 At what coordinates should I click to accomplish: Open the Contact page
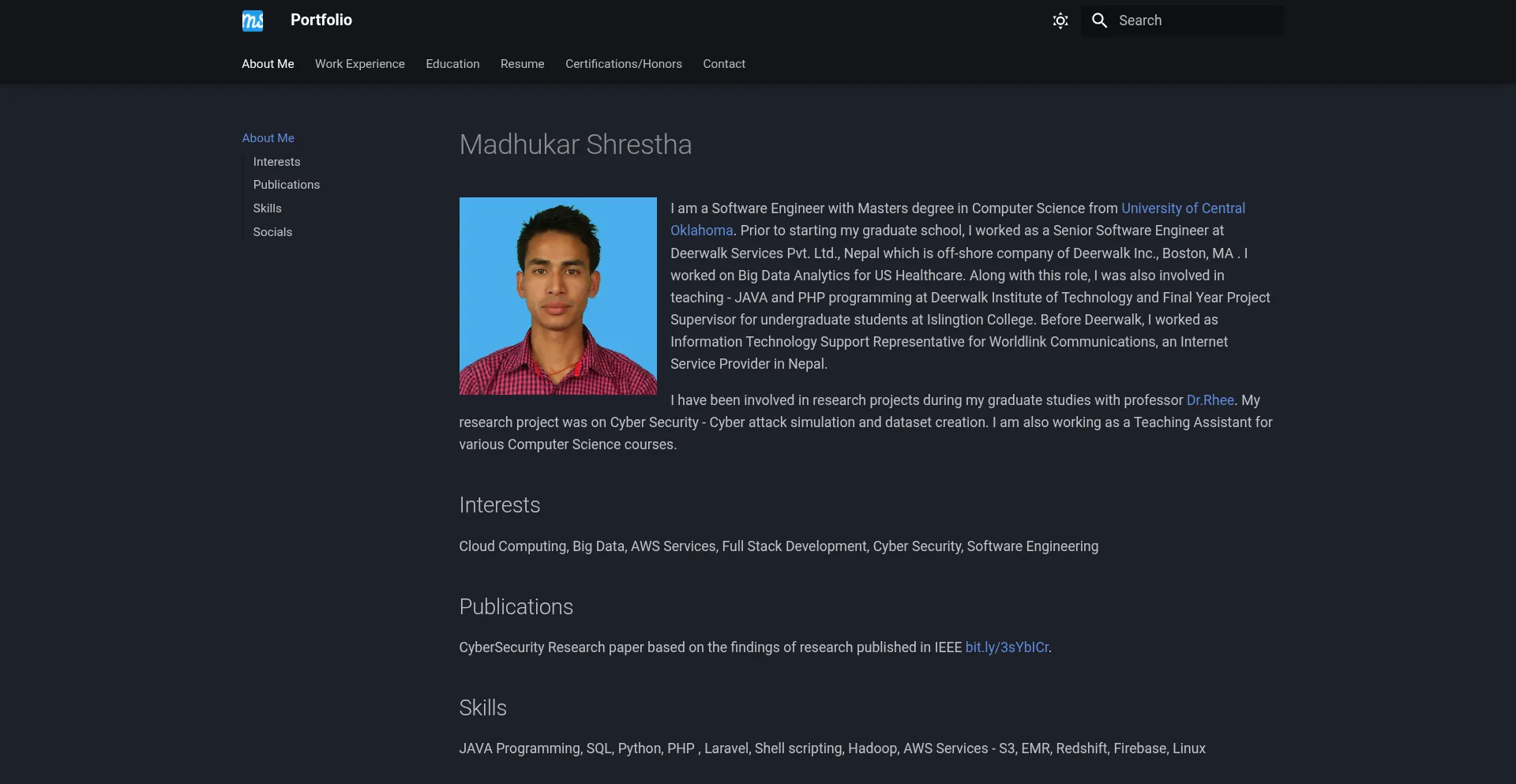[723, 64]
